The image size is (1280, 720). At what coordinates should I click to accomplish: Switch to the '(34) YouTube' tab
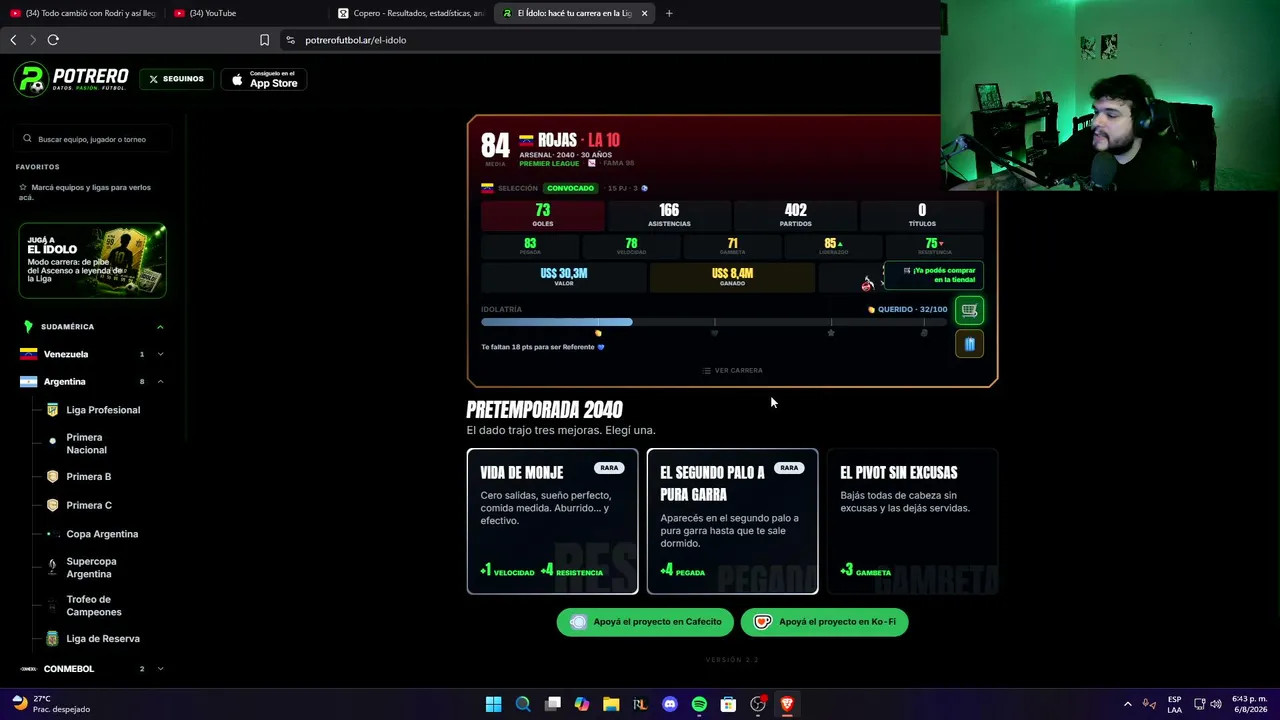click(x=247, y=13)
